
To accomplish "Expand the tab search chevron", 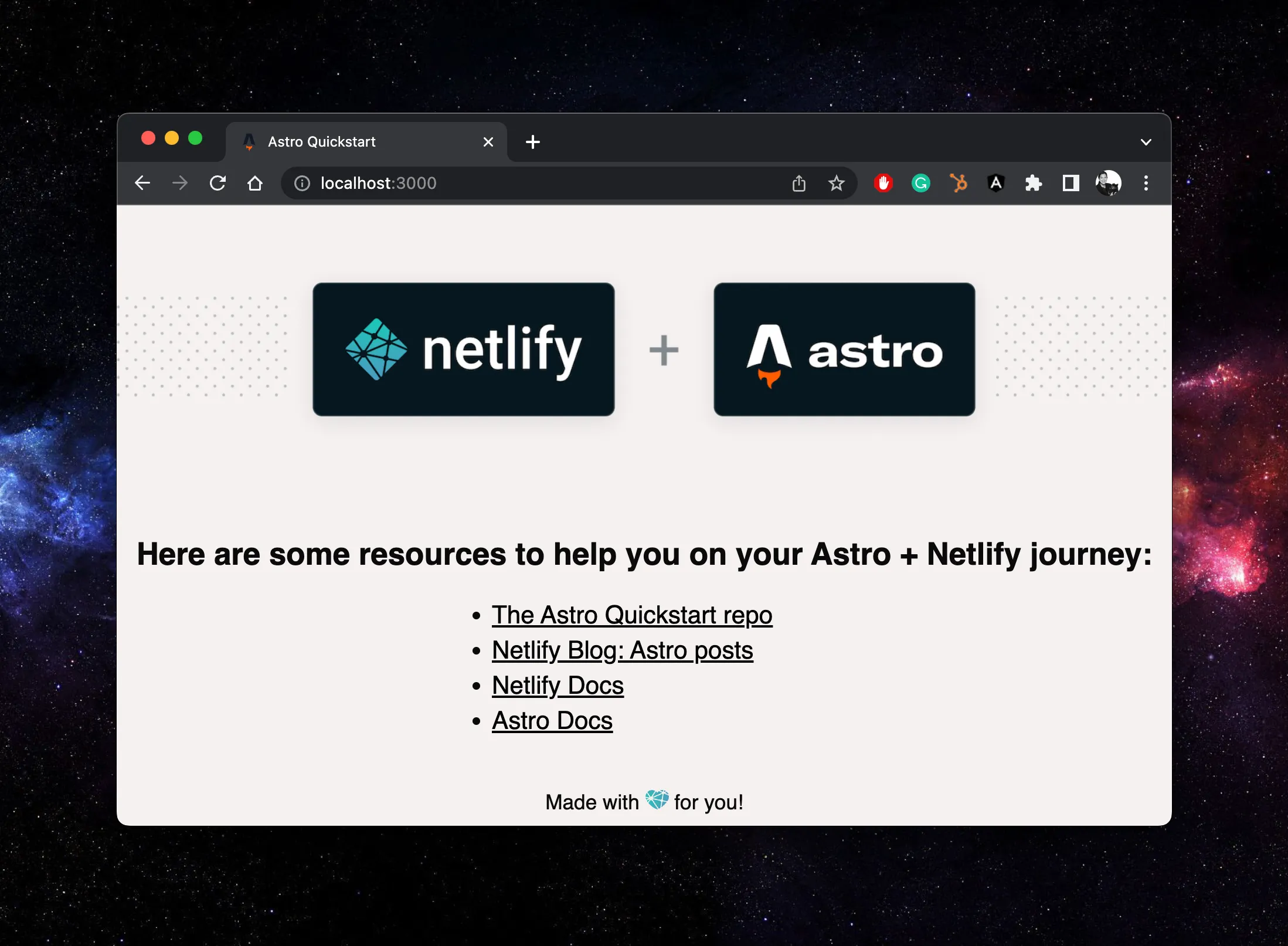I will tap(1146, 142).
